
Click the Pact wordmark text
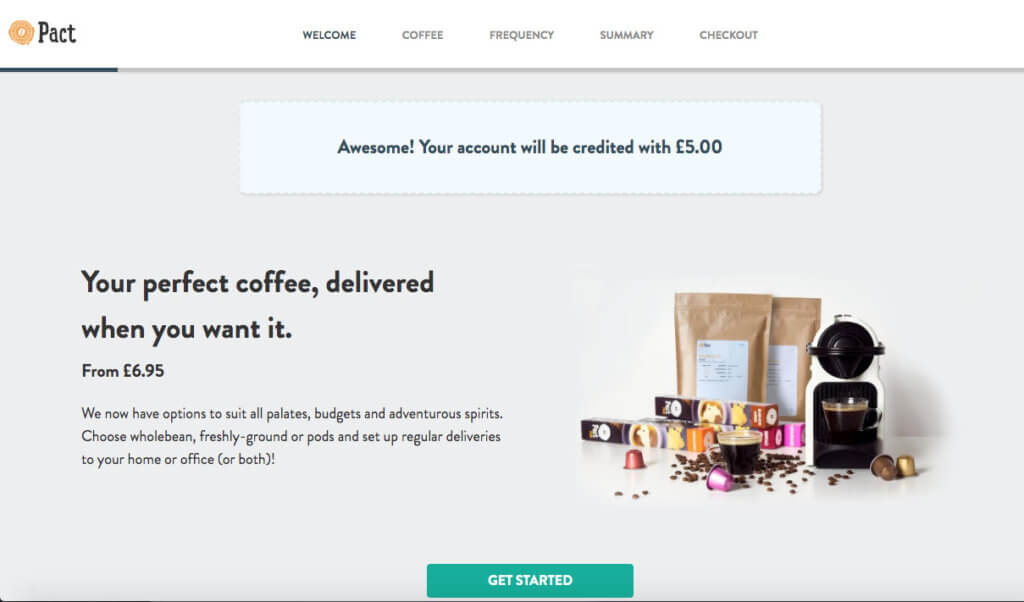click(x=57, y=33)
